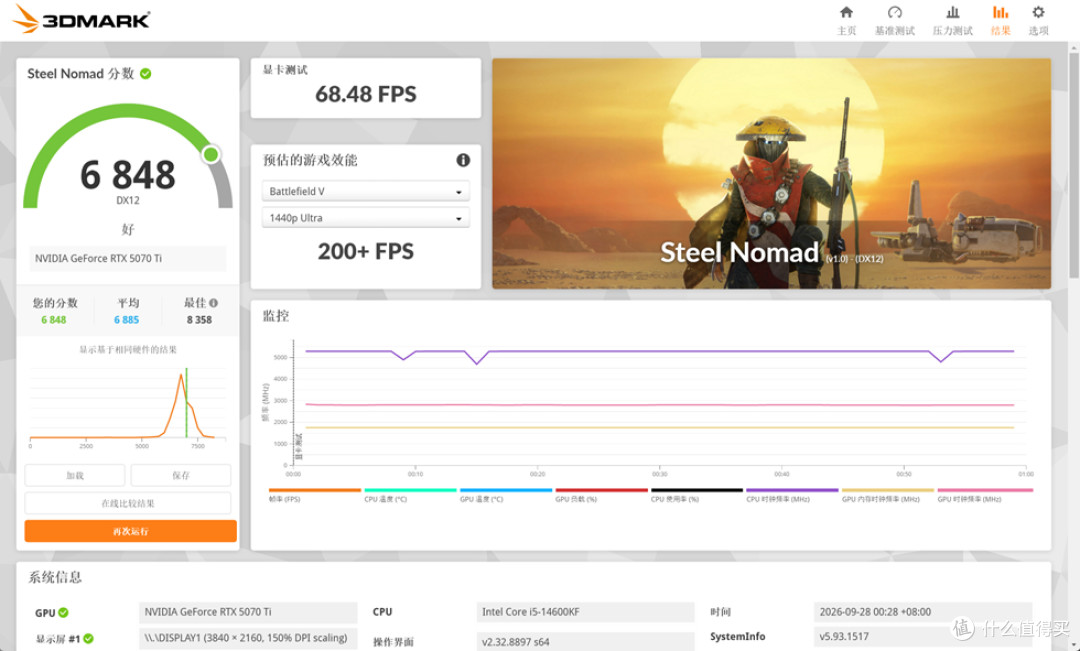Switch to the 基准测试 benchmarks tab
The height and width of the screenshot is (651, 1080).
(x=894, y=21)
